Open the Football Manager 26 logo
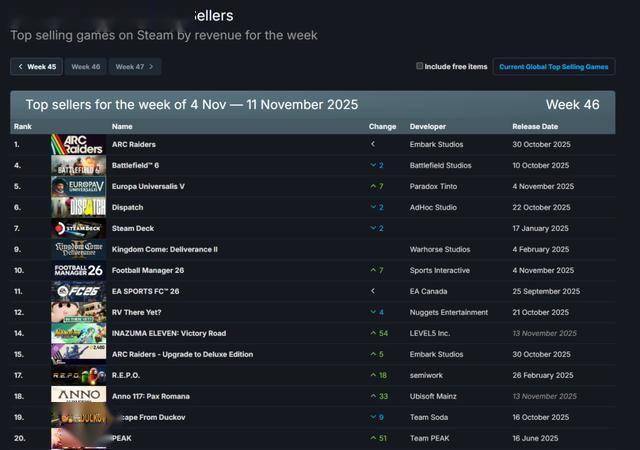640x450 pixels. pos(78,270)
